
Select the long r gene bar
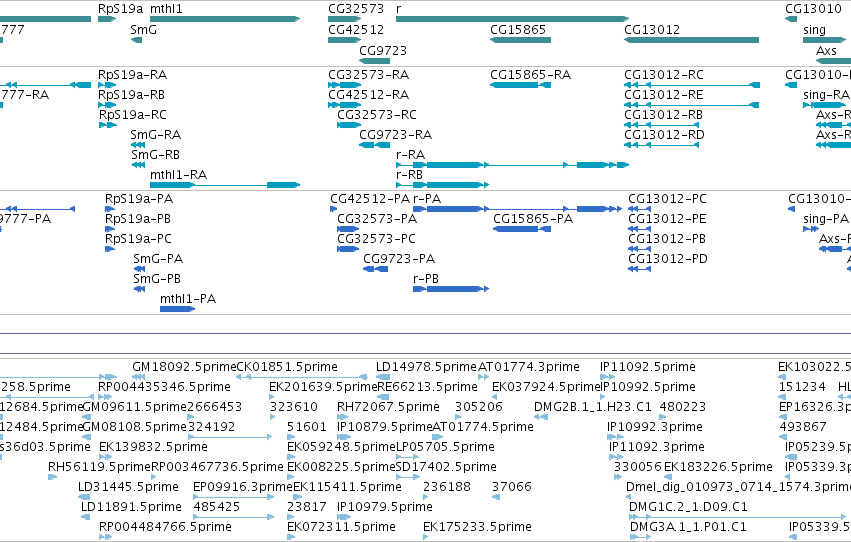(512, 19)
